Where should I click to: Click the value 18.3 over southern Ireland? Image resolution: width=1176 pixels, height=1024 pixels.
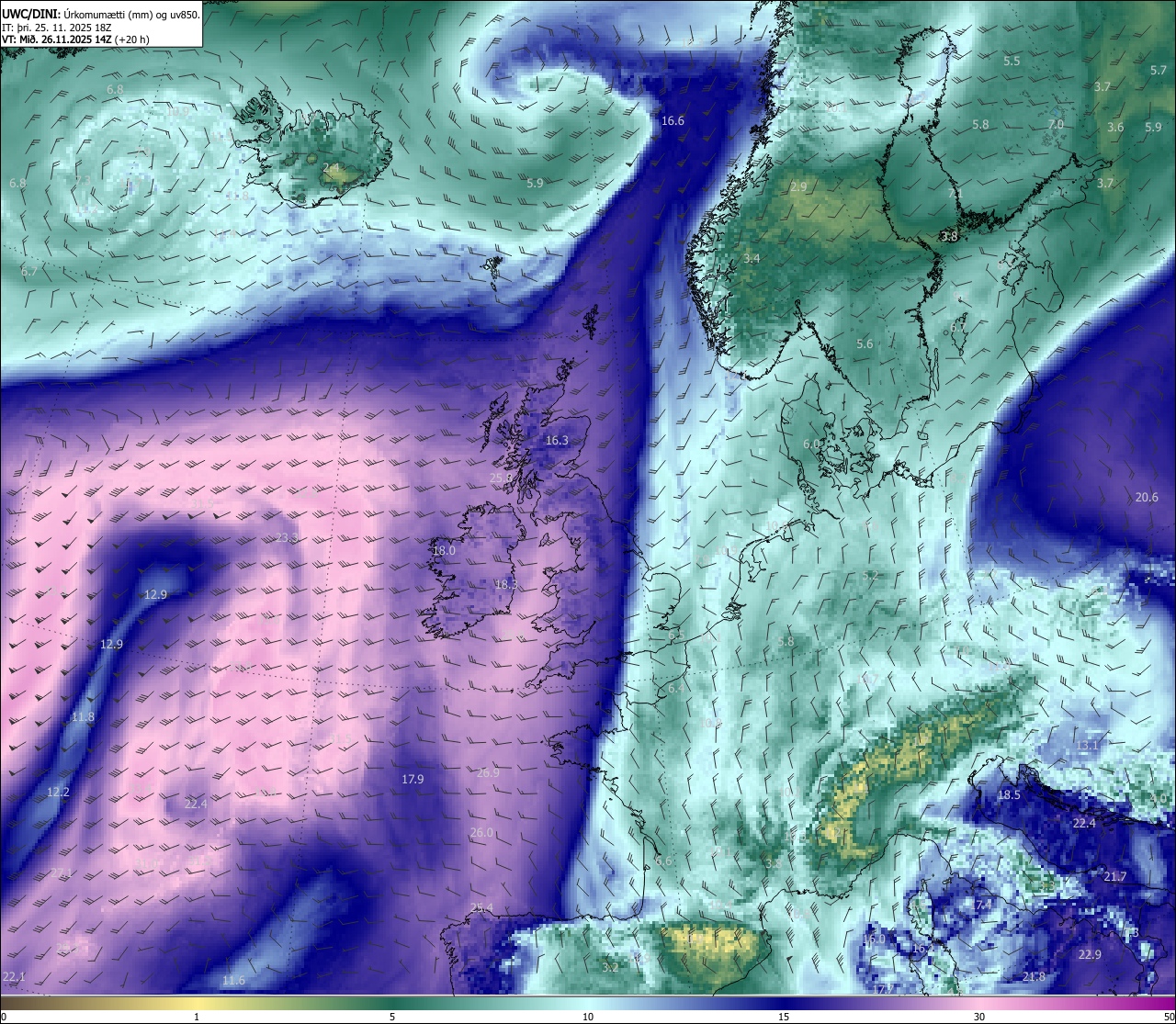[506, 584]
